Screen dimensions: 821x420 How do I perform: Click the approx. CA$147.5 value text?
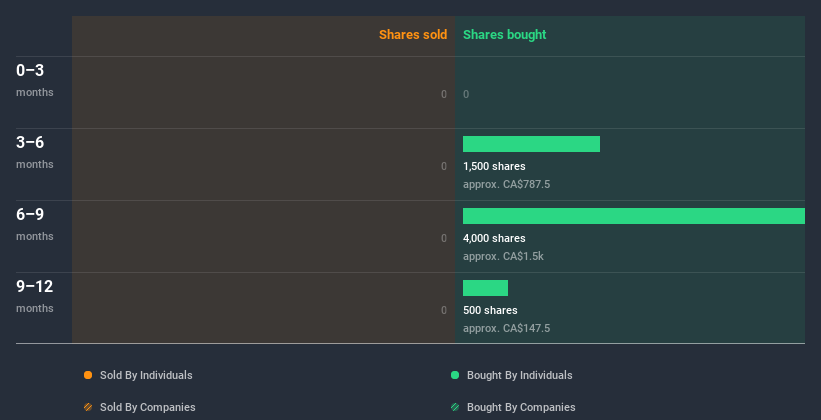[506, 328]
